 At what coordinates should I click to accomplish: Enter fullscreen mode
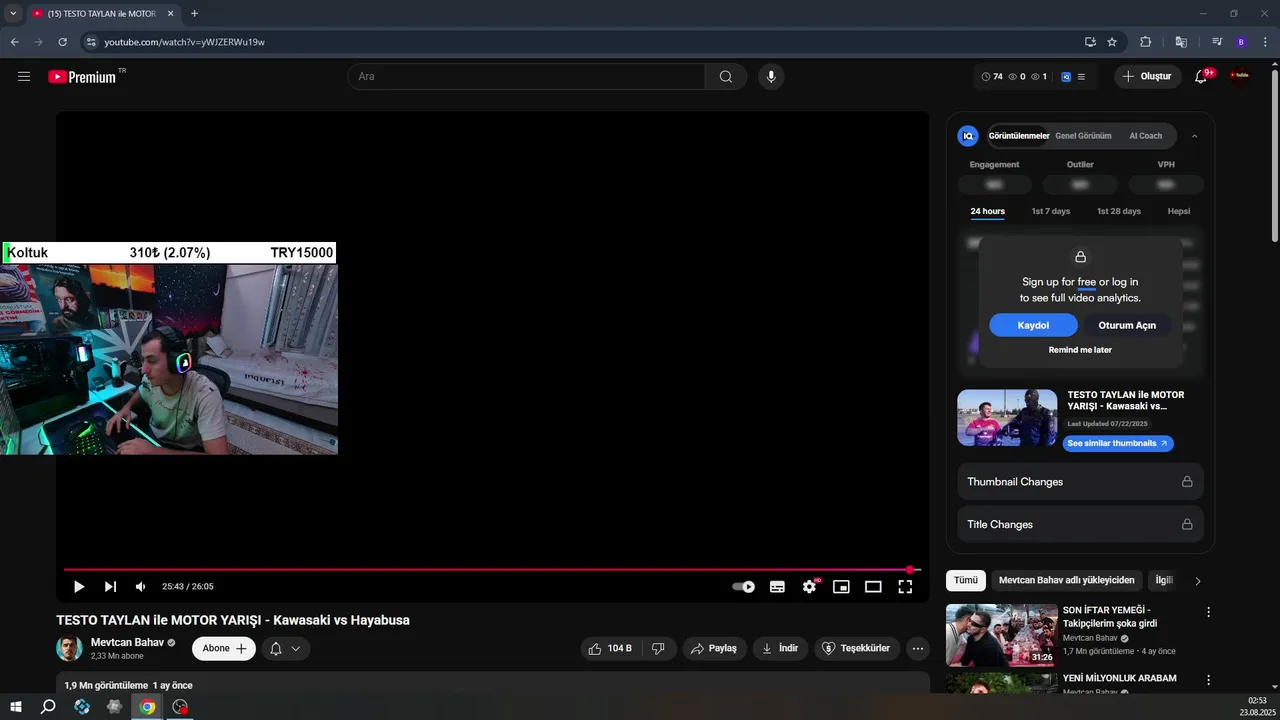[905, 587]
